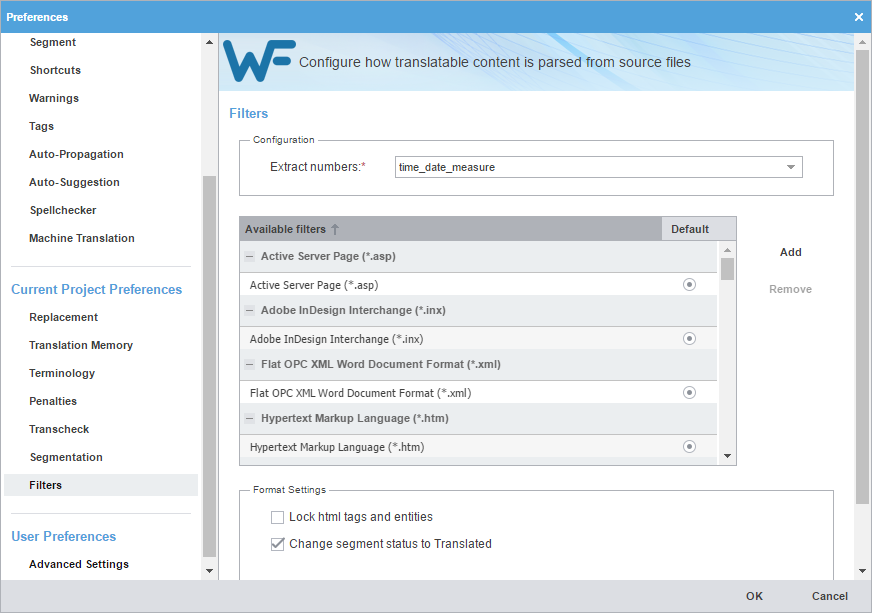Go to the Segmentation preferences page
This screenshot has width=872, height=613.
[x=66, y=457]
